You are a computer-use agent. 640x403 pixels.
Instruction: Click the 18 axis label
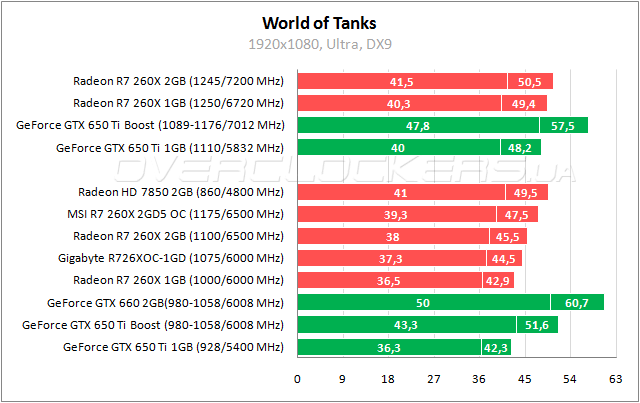(x=388, y=379)
